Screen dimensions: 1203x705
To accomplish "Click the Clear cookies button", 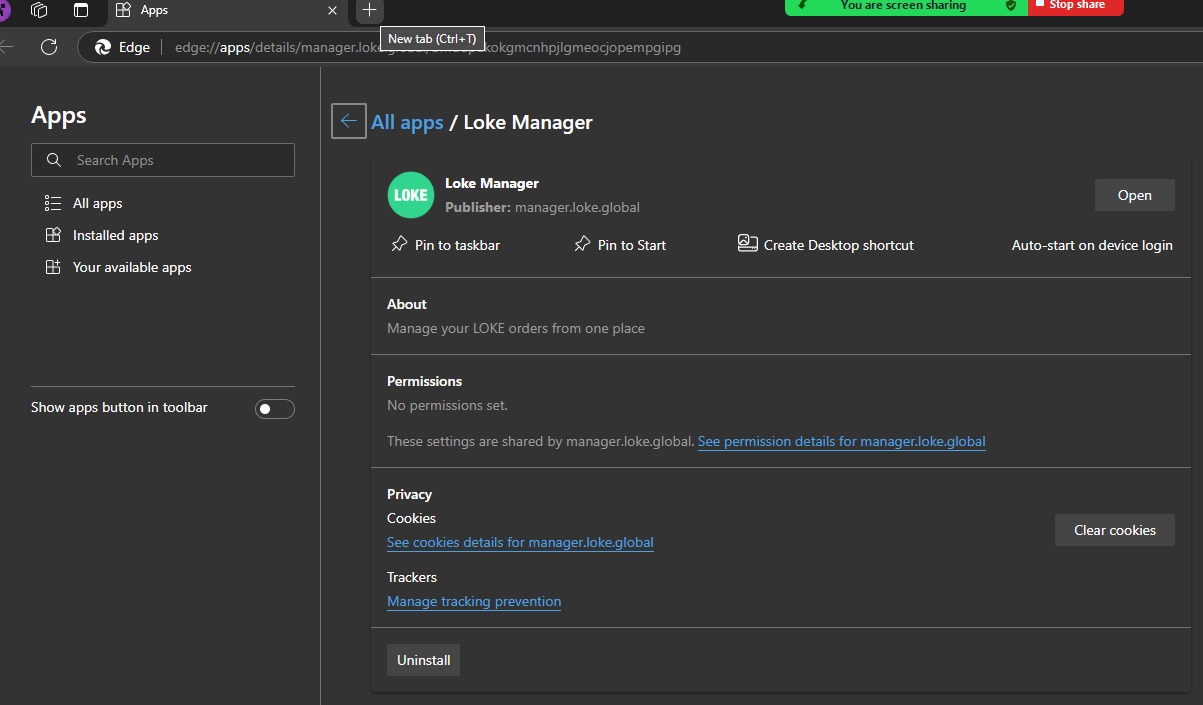I will coord(1115,530).
